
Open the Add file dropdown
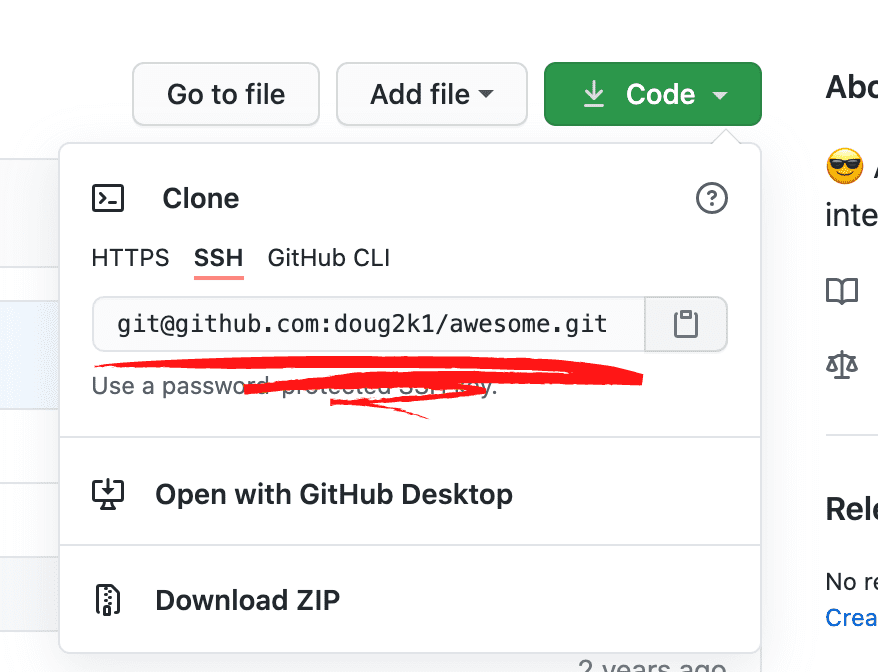pyautogui.click(x=431, y=93)
